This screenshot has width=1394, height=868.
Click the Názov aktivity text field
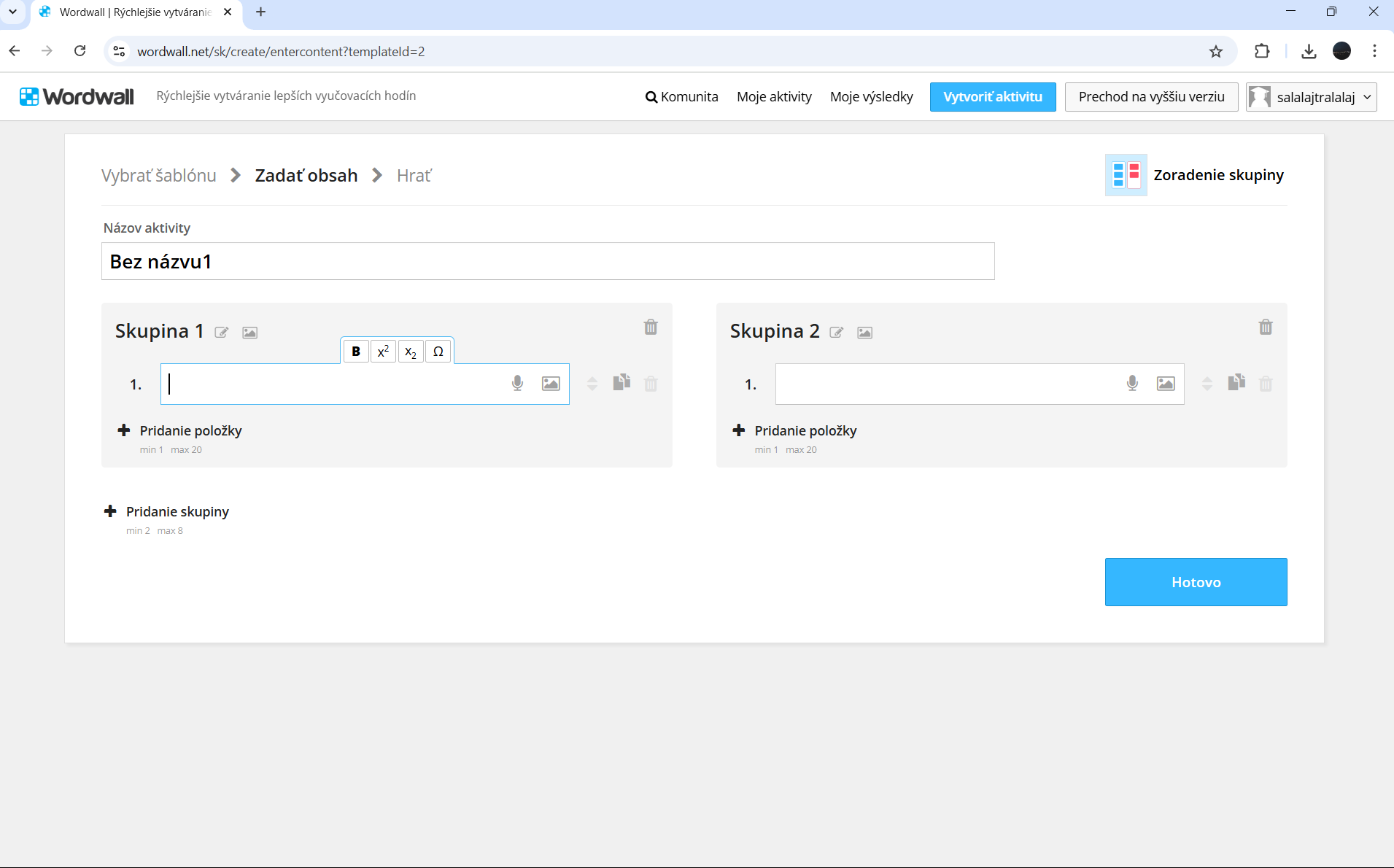click(x=547, y=262)
